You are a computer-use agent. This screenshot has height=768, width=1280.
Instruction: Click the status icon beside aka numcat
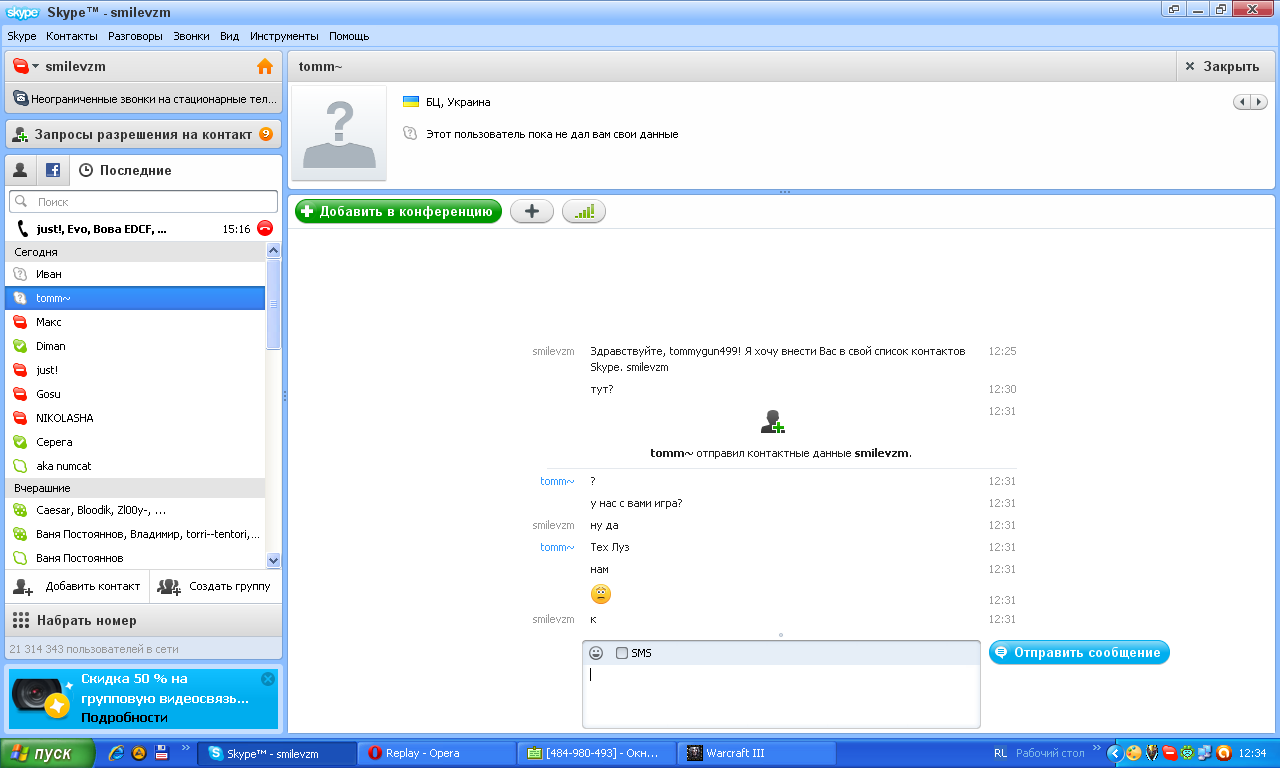19,466
